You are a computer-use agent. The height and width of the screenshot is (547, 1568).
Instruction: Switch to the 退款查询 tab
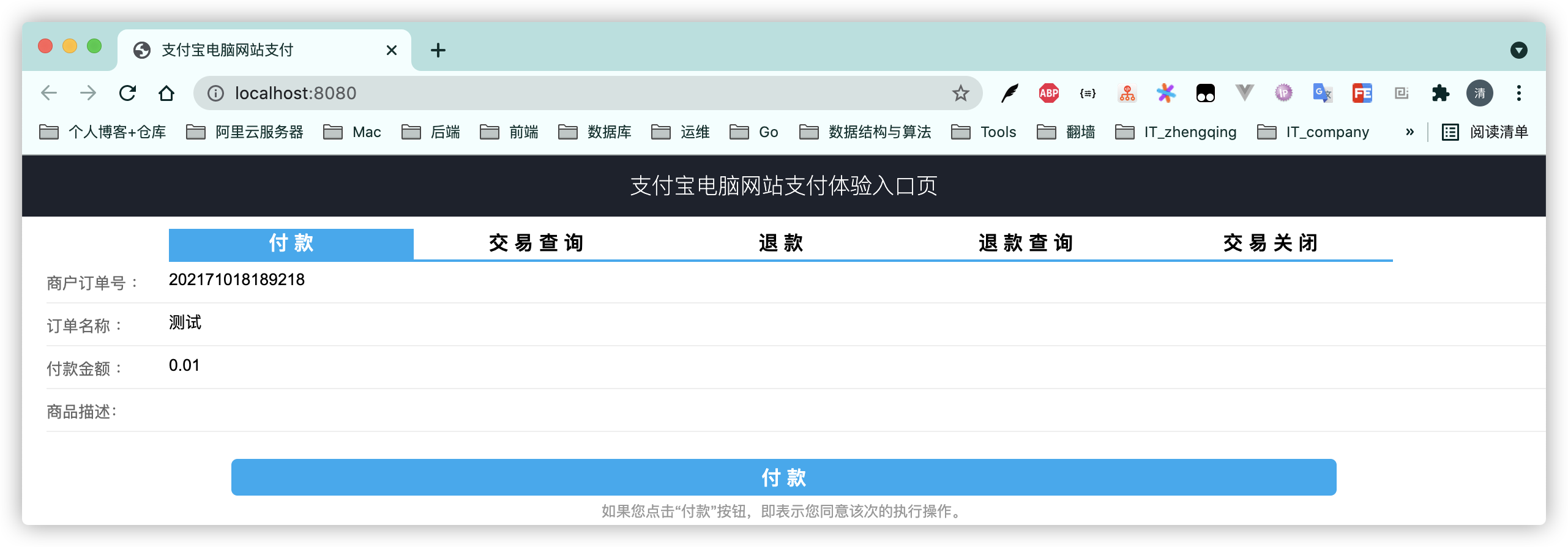(x=1026, y=244)
